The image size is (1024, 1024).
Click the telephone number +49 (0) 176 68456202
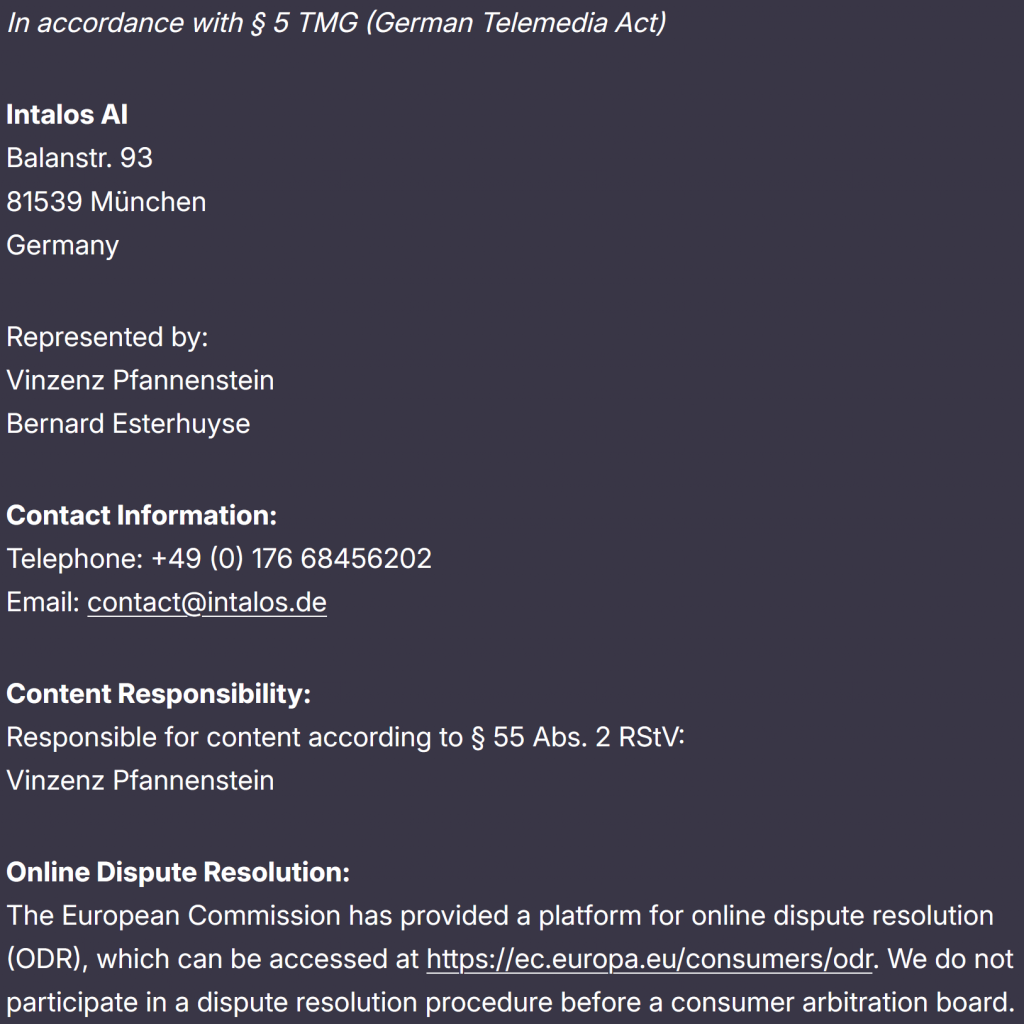[x=291, y=559]
